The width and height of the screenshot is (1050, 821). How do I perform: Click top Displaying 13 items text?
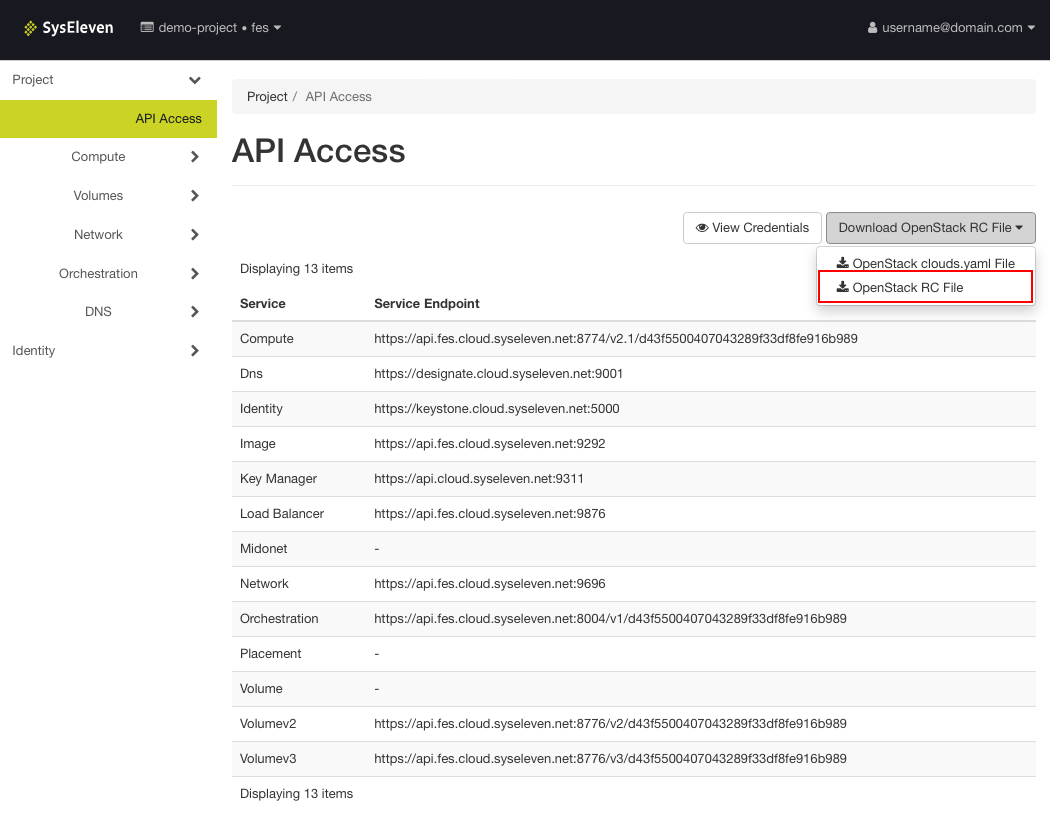(296, 269)
